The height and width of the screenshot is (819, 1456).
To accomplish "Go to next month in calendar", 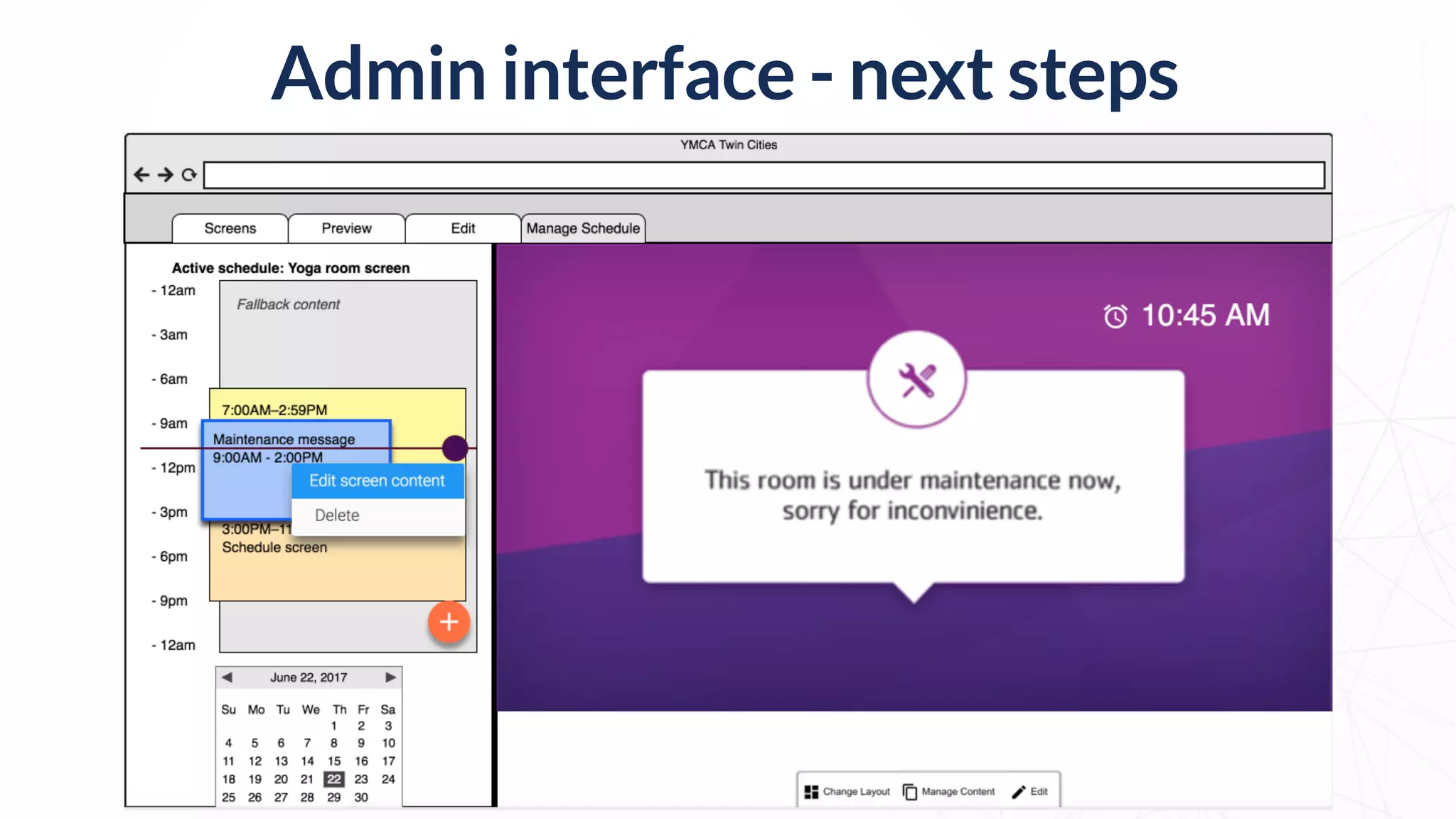I will (390, 678).
